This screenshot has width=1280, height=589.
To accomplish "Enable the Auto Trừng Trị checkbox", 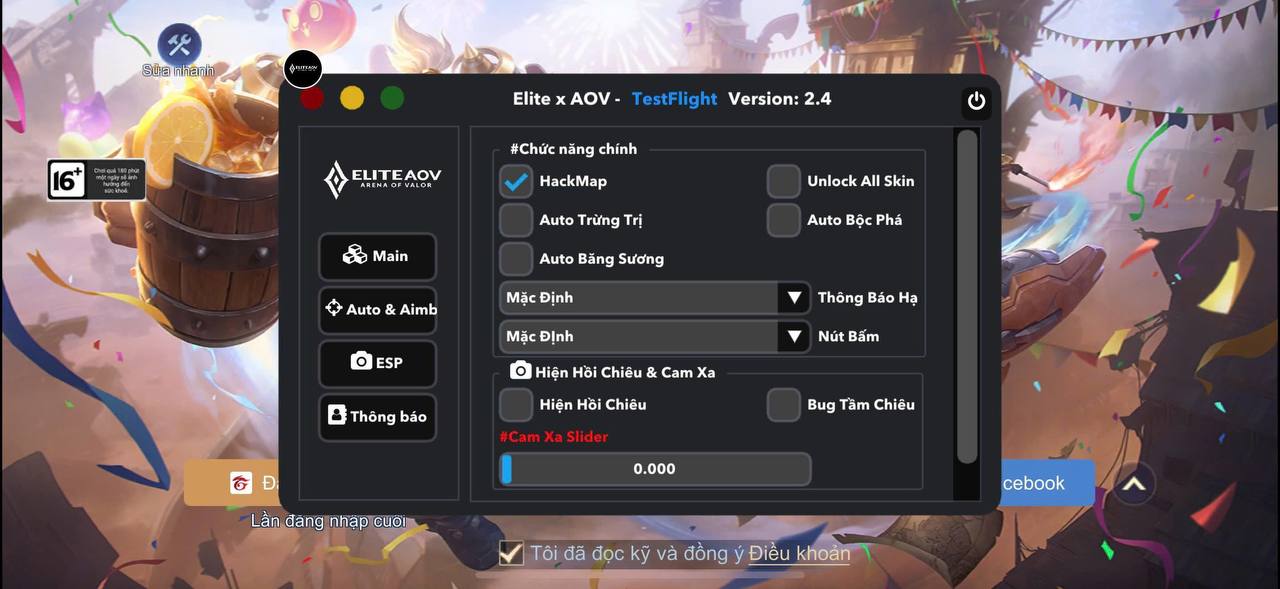I will tap(516, 220).
